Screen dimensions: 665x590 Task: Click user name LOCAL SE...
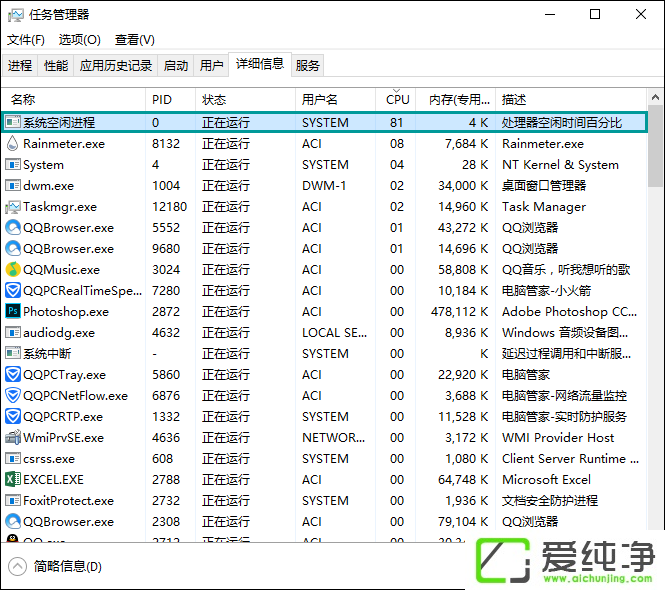[x=334, y=333]
